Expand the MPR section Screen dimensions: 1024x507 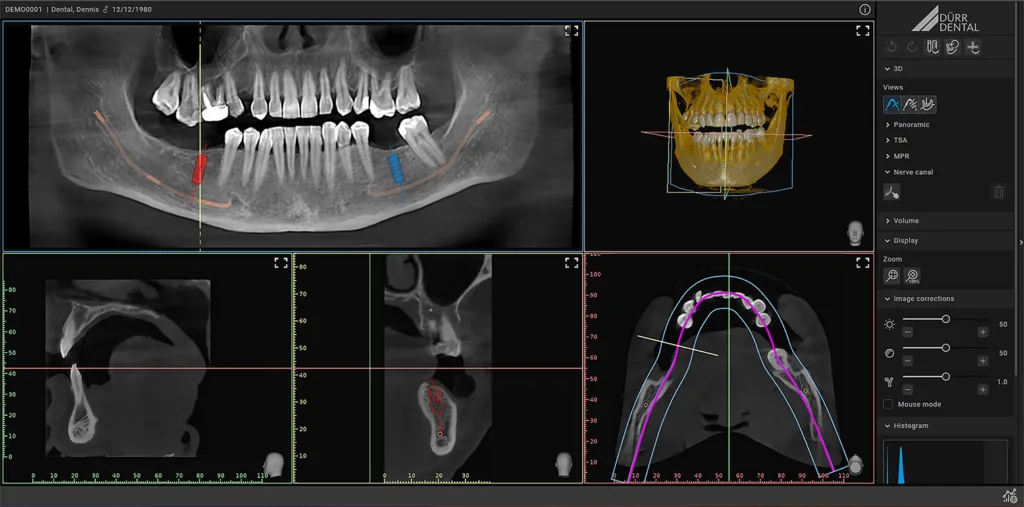(888, 156)
